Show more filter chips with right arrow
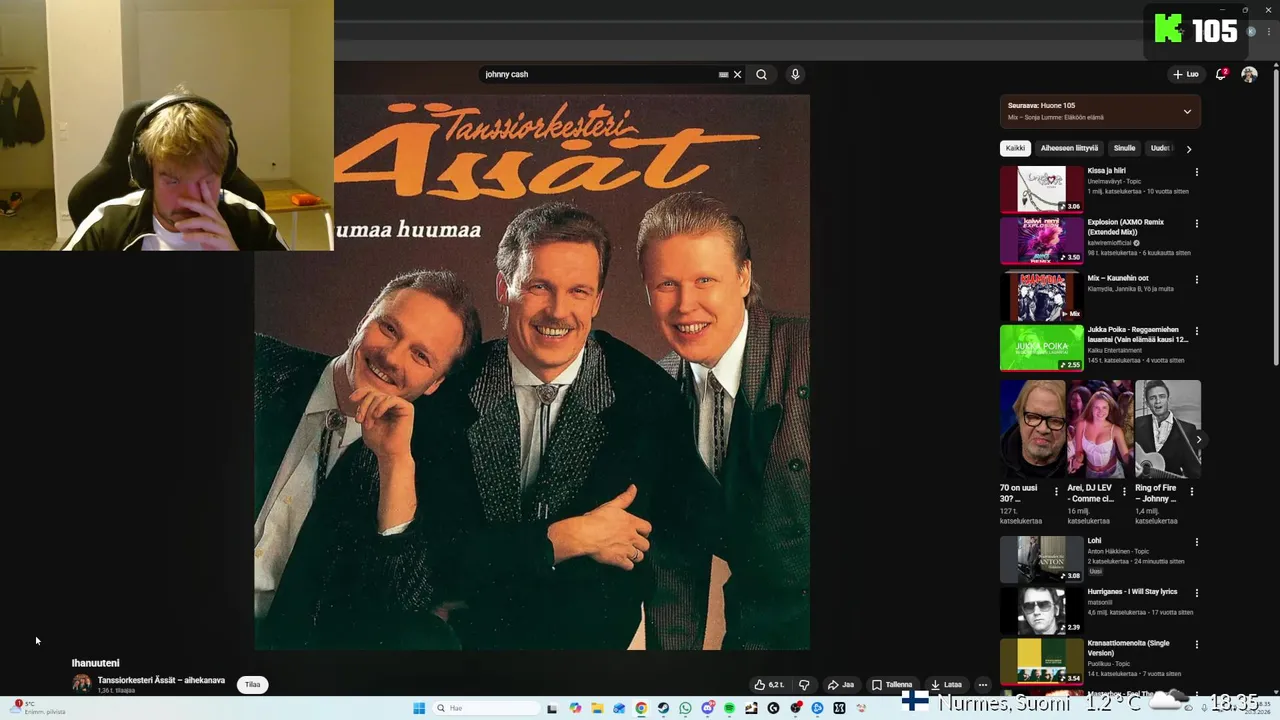 (1188, 149)
